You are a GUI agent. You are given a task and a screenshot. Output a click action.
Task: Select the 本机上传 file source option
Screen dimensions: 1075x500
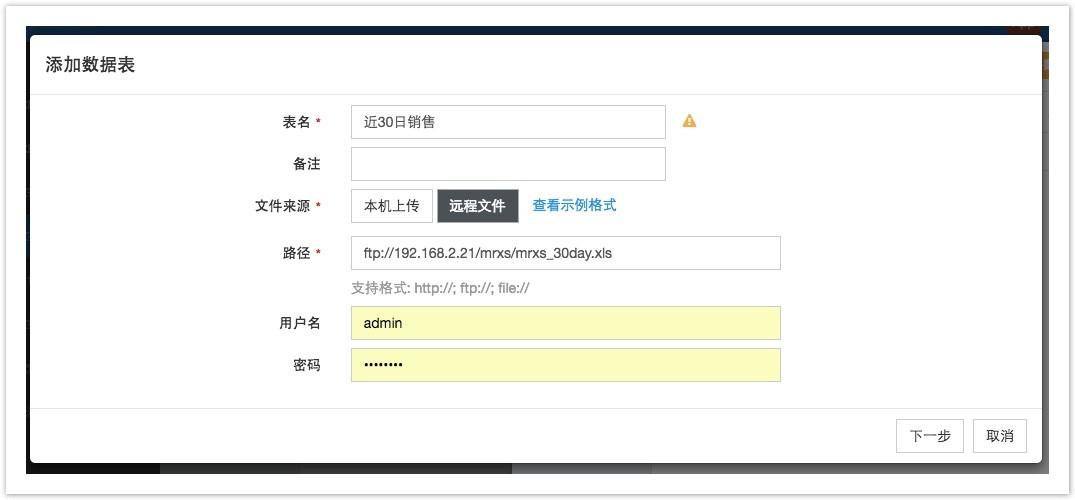pos(392,206)
